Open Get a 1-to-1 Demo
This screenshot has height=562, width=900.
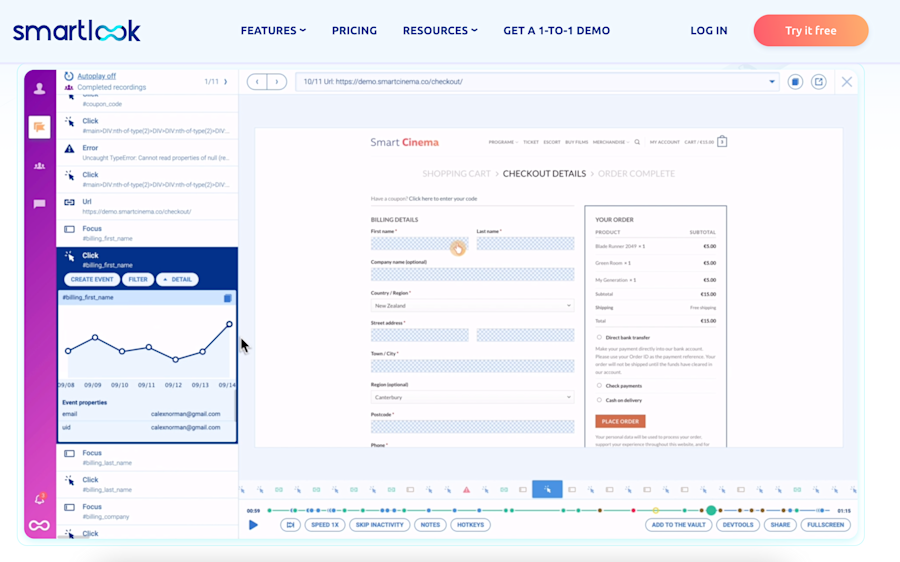point(557,30)
